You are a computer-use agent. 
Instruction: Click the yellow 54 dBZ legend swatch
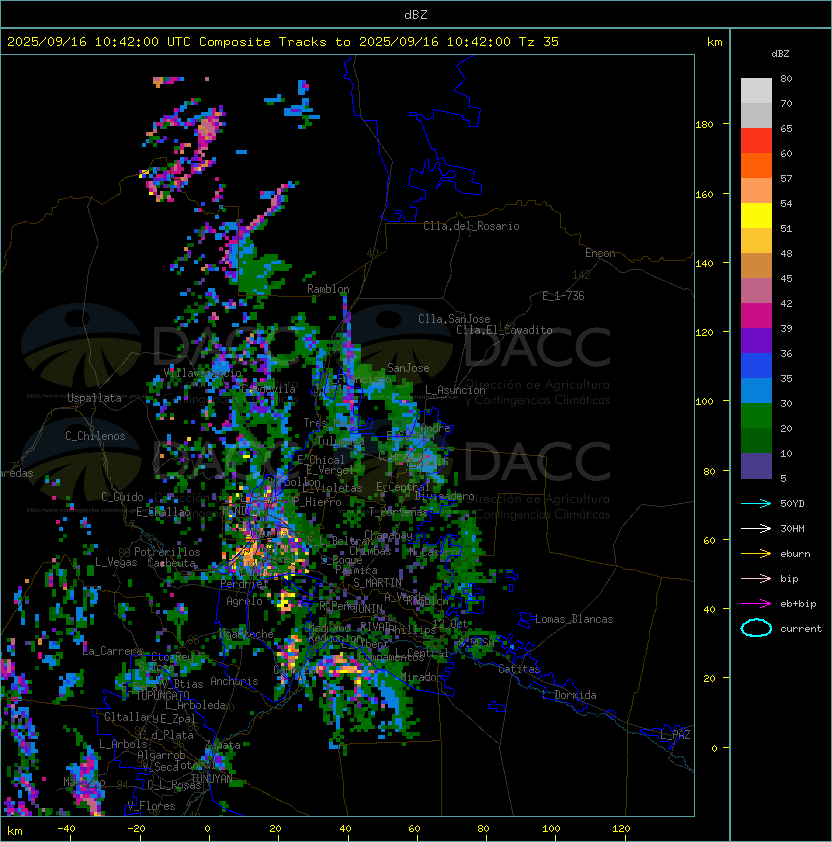756,216
